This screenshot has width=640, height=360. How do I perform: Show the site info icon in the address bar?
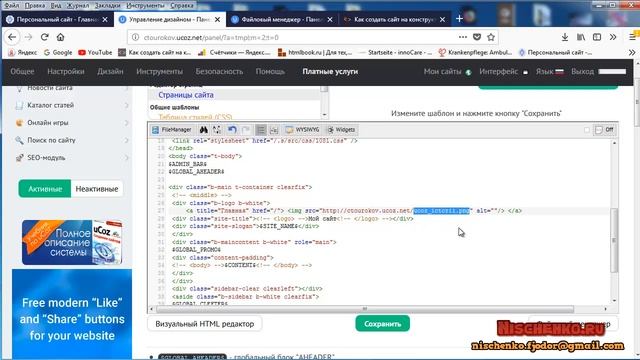coord(135,37)
